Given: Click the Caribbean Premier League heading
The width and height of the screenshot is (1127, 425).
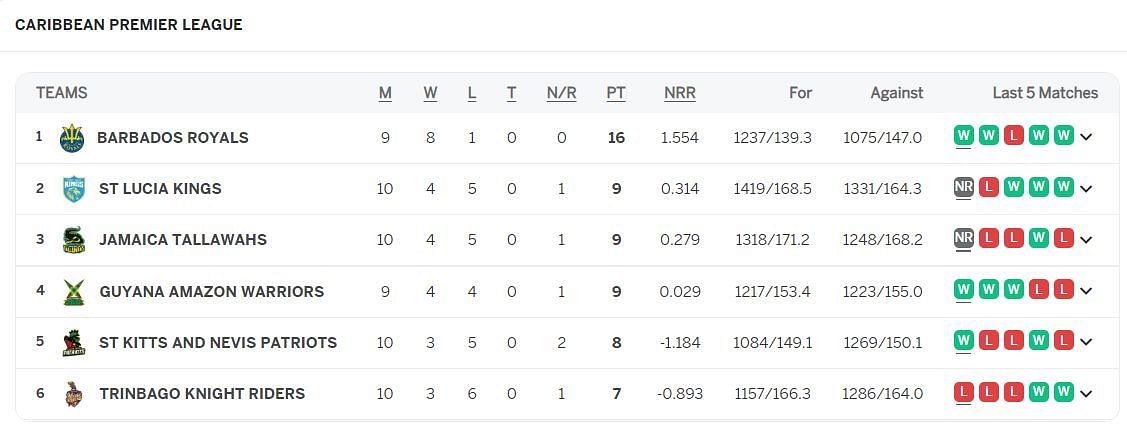Looking at the screenshot, I should (129, 24).
